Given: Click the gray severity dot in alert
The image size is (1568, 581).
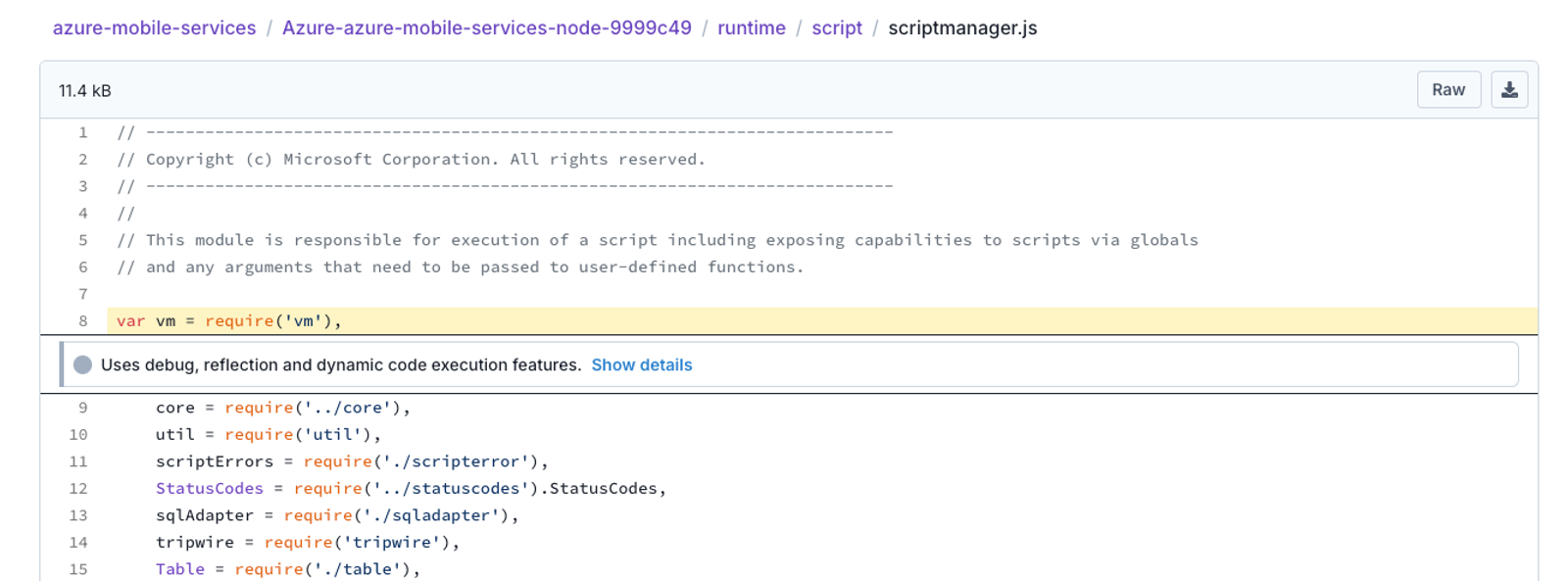Looking at the screenshot, I should pyautogui.click(x=83, y=364).
